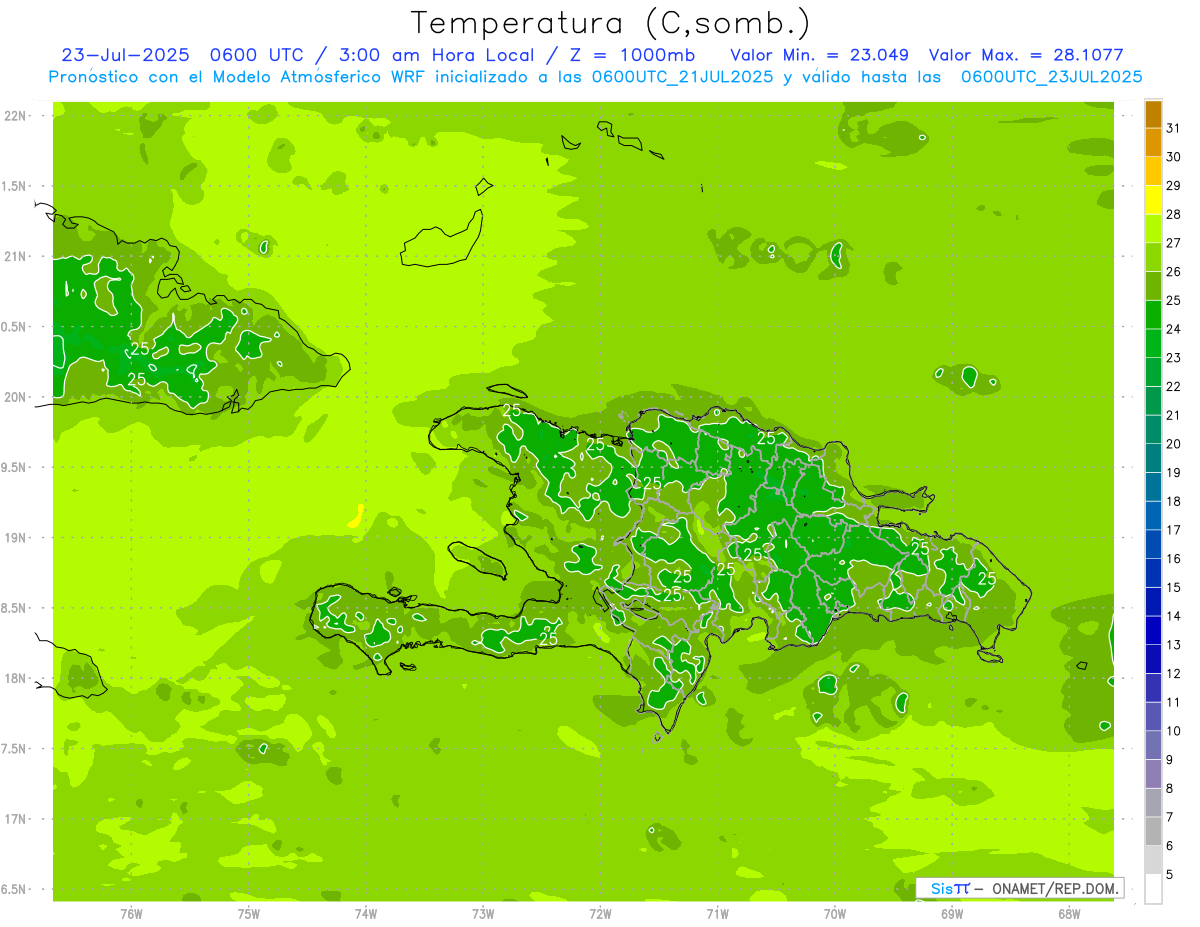Pick the purple colorbar swatch between 9 and 10
This screenshot has width=1200, height=927.
[x=1153, y=746]
